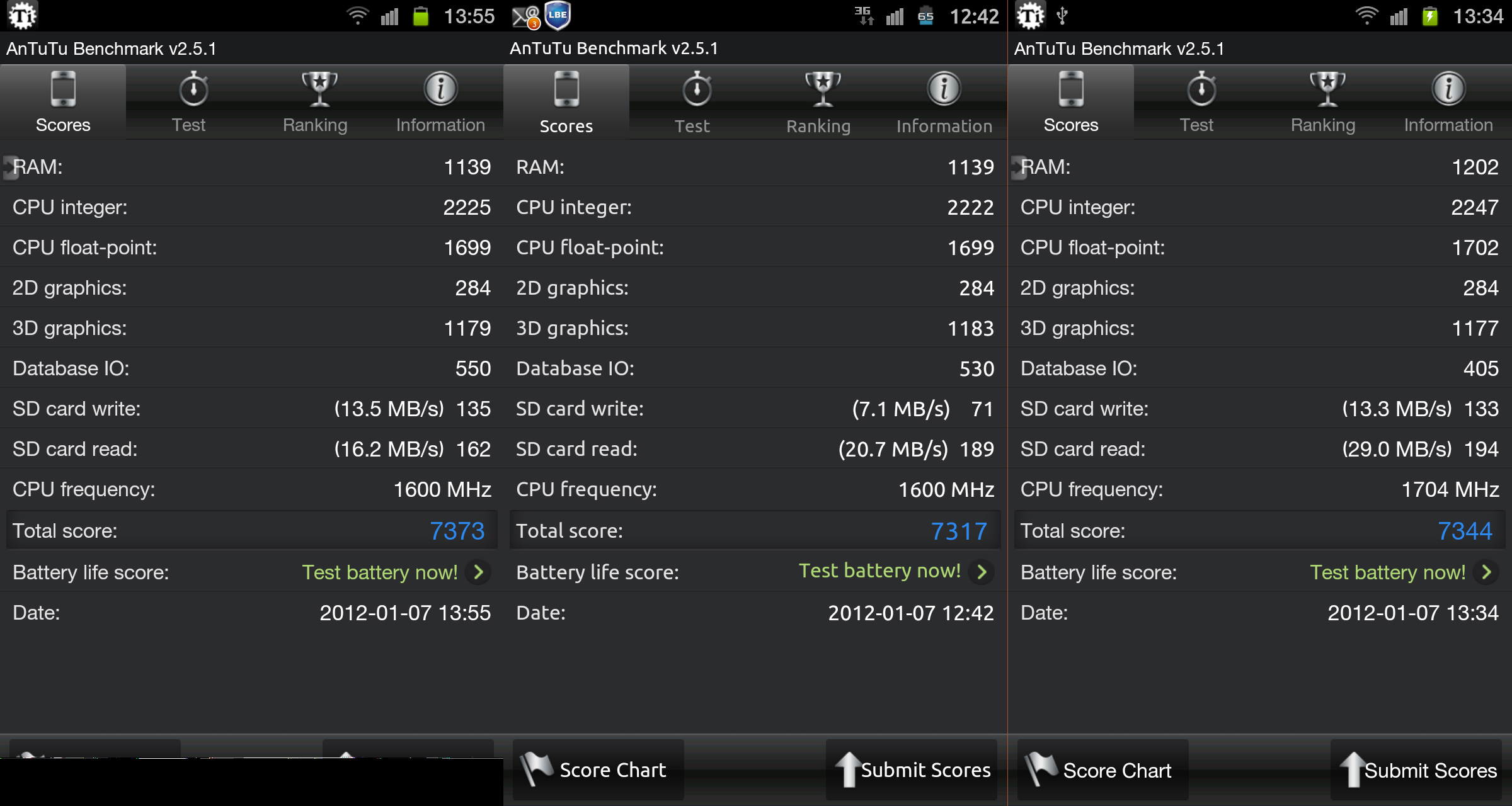
Task: Tap 'Test battery now!' next to total 7317
Action: coord(880,570)
